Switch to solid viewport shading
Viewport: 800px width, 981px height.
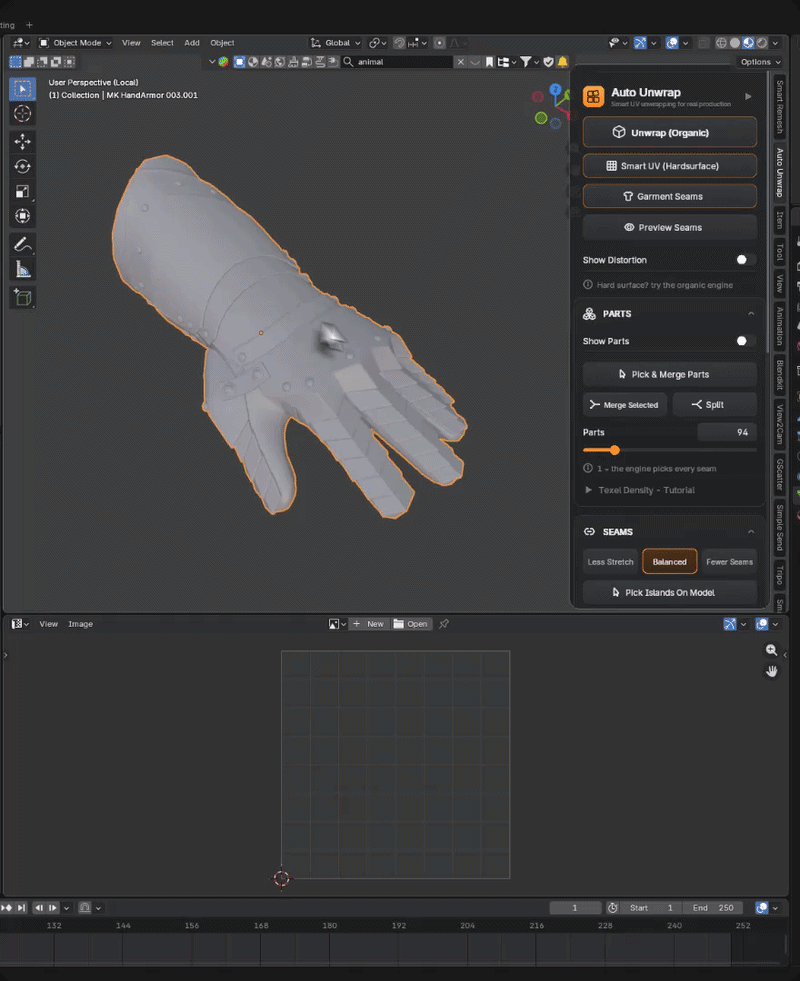735,43
